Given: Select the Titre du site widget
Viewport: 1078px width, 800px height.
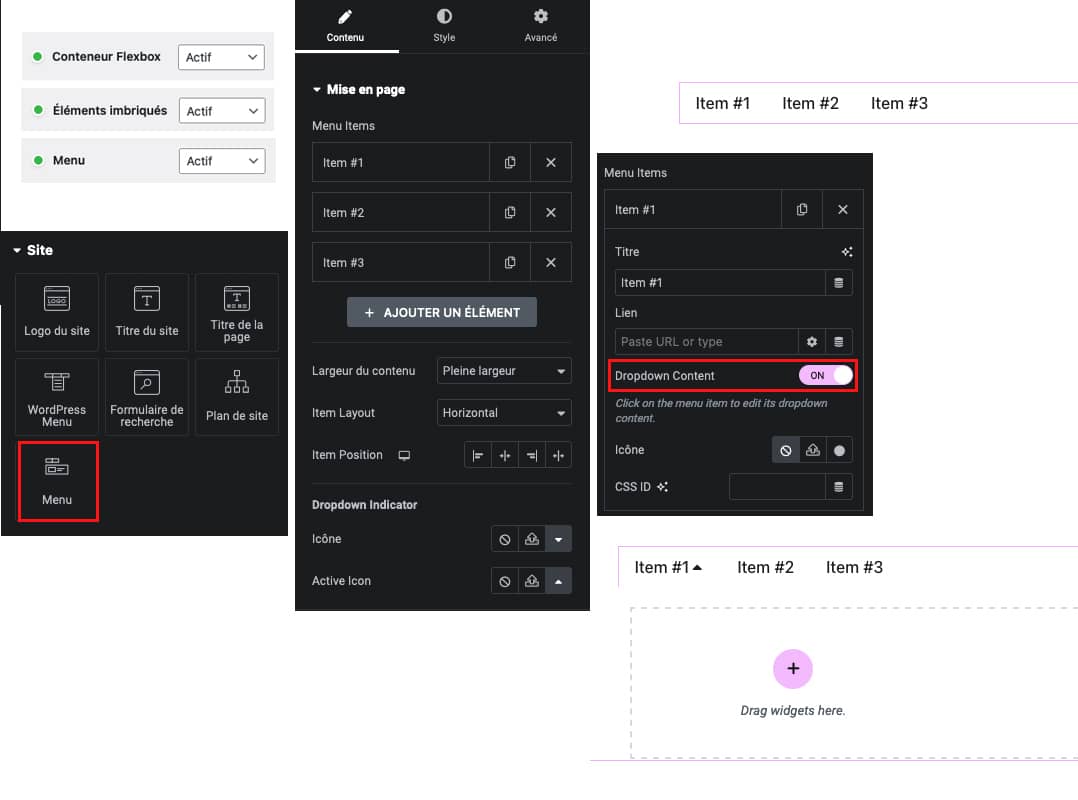Looking at the screenshot, I should [x=146, y=313].
